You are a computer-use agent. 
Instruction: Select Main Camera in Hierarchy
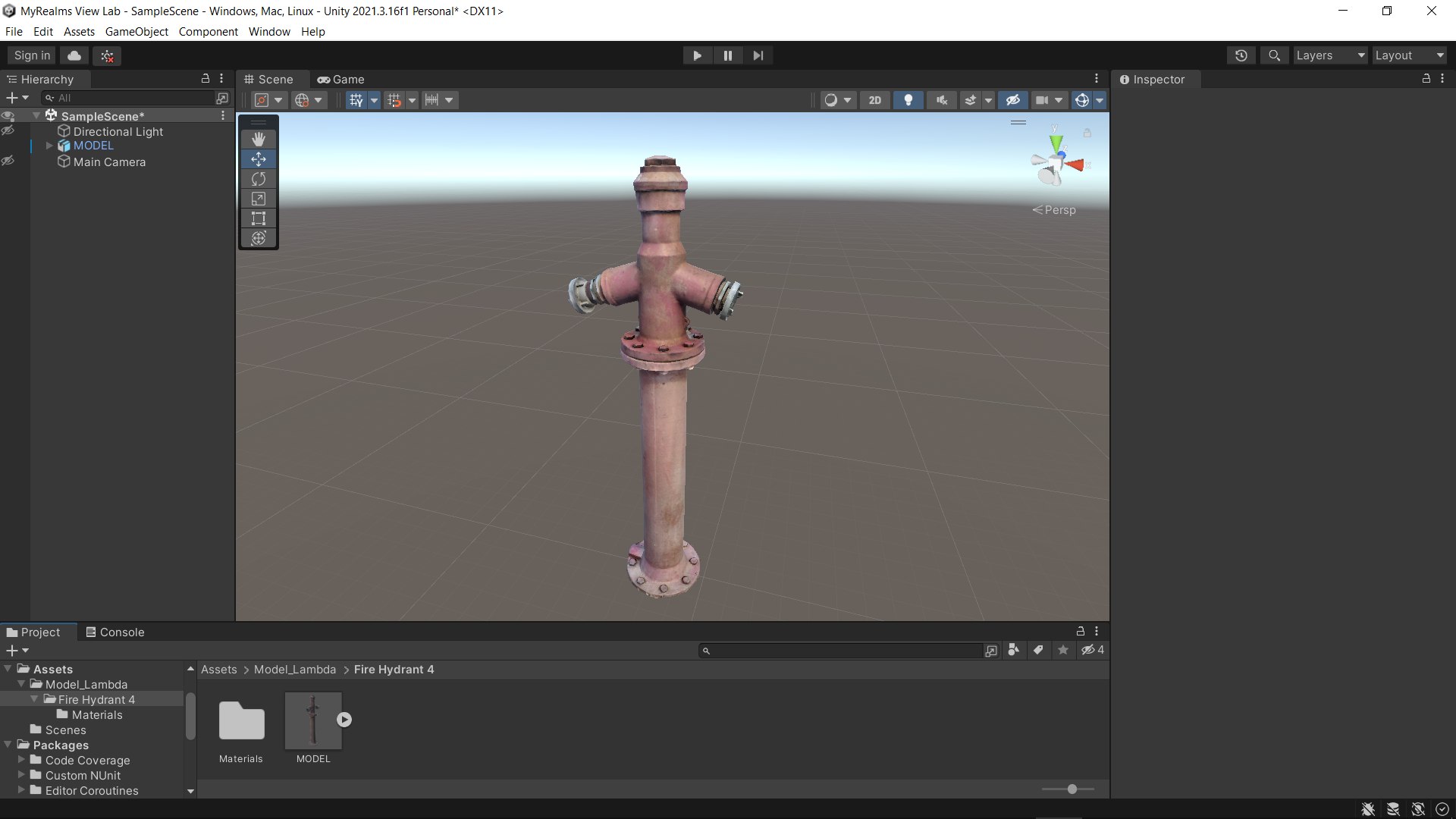pyautogui.click(x=109, y=162)
